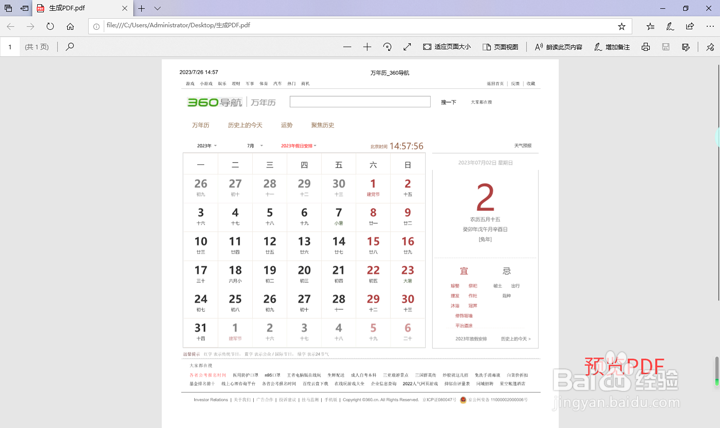
Task: Click the 360导航 logo
Action: click(214, 102)
